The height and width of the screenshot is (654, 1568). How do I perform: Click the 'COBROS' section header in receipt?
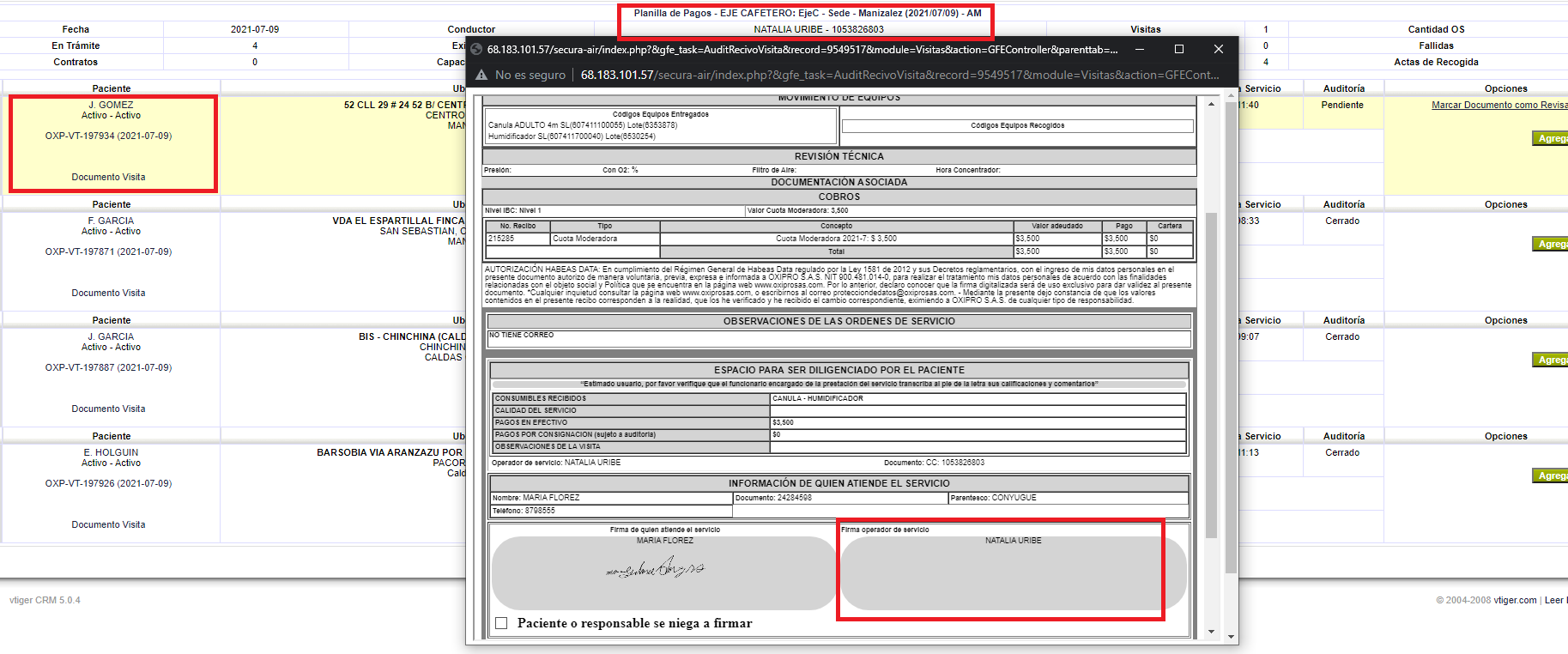(x=838, y=197)
